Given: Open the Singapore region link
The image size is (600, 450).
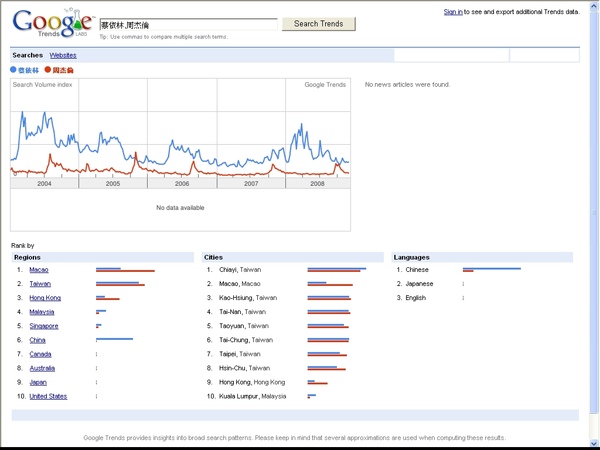Looking at the screenshot, I should (x=44, y=326).
